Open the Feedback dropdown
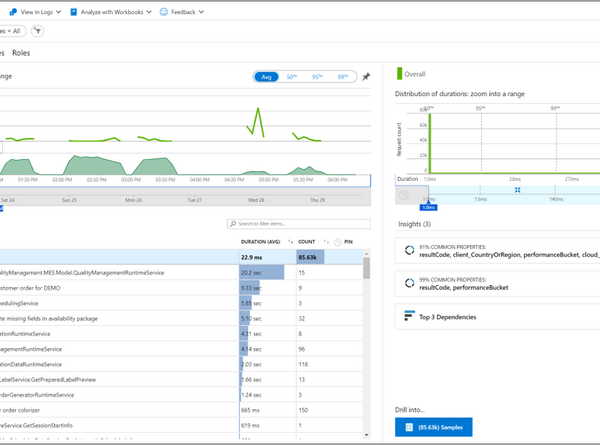This screenshot has width=600, height=445. pyautogui.click(x=182, y=12)
